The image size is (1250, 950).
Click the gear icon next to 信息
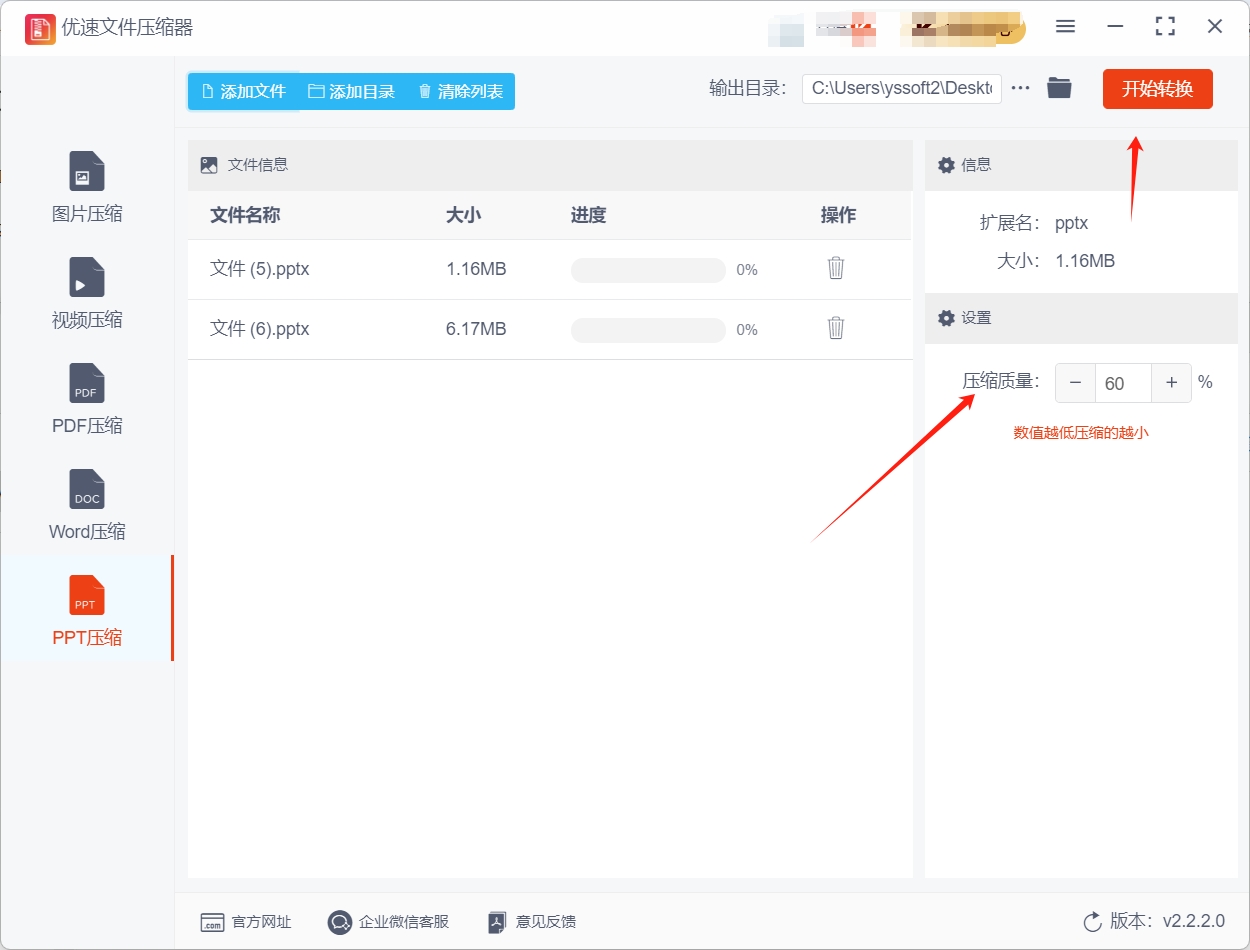click(x=946, y=165)
